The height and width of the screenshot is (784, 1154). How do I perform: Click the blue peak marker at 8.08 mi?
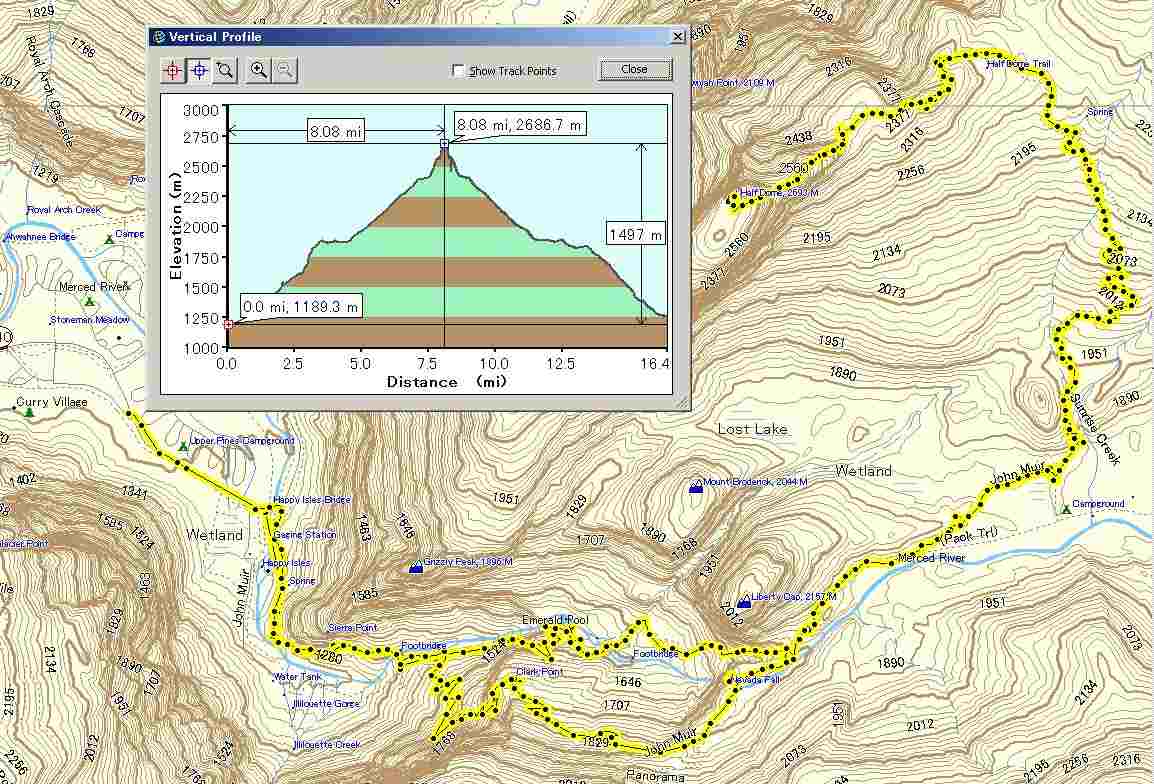pyautogui.click(x=444, y=144)
